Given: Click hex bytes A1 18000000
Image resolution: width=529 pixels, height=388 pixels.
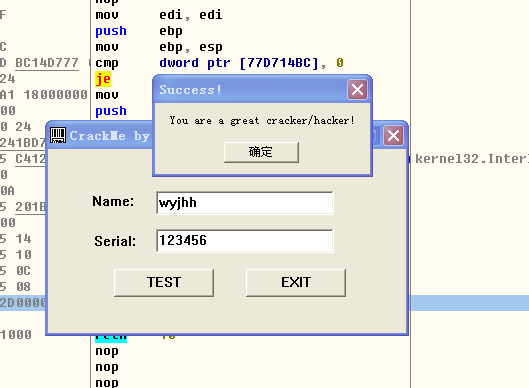Looking at the screenshot, I should (44, 95).
